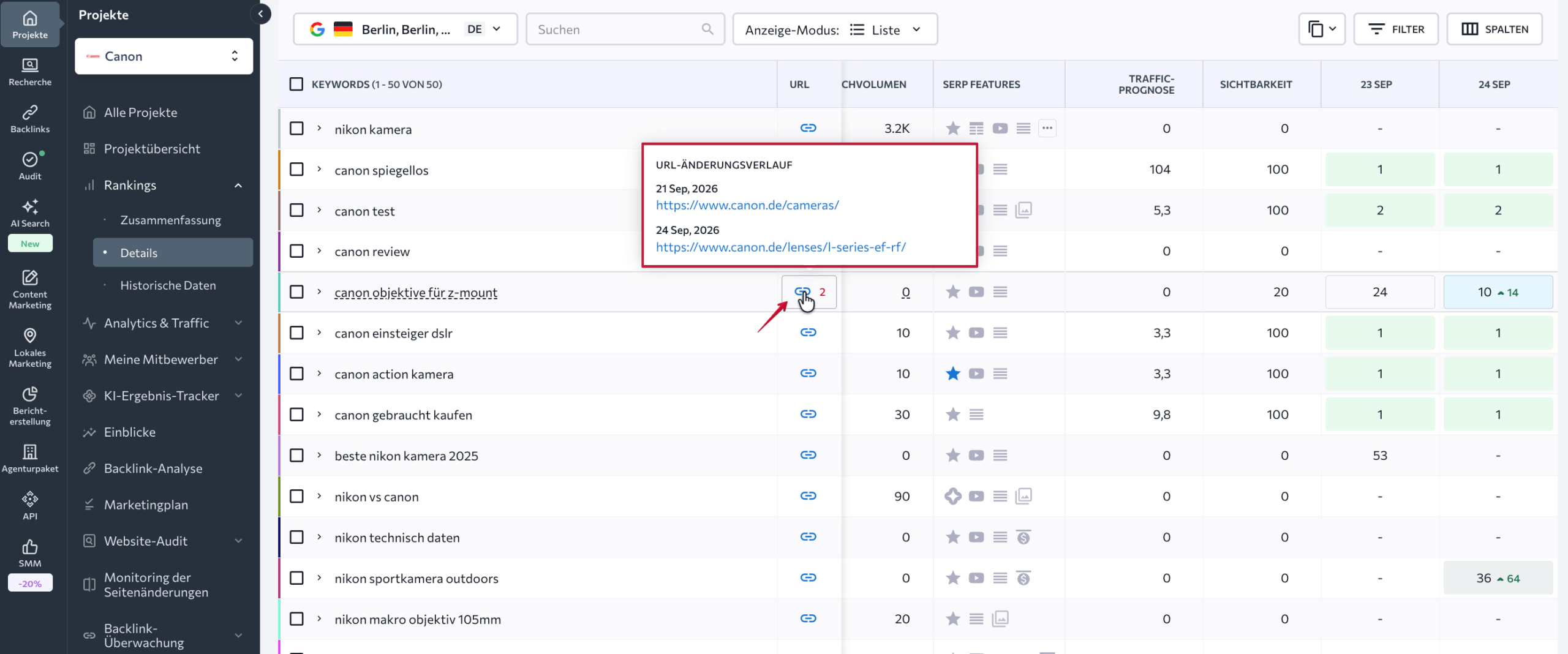Viewport: 1568px width, 654px height.
Task: Open Lokales Marketing icon
Action: (x=30, y=348)
